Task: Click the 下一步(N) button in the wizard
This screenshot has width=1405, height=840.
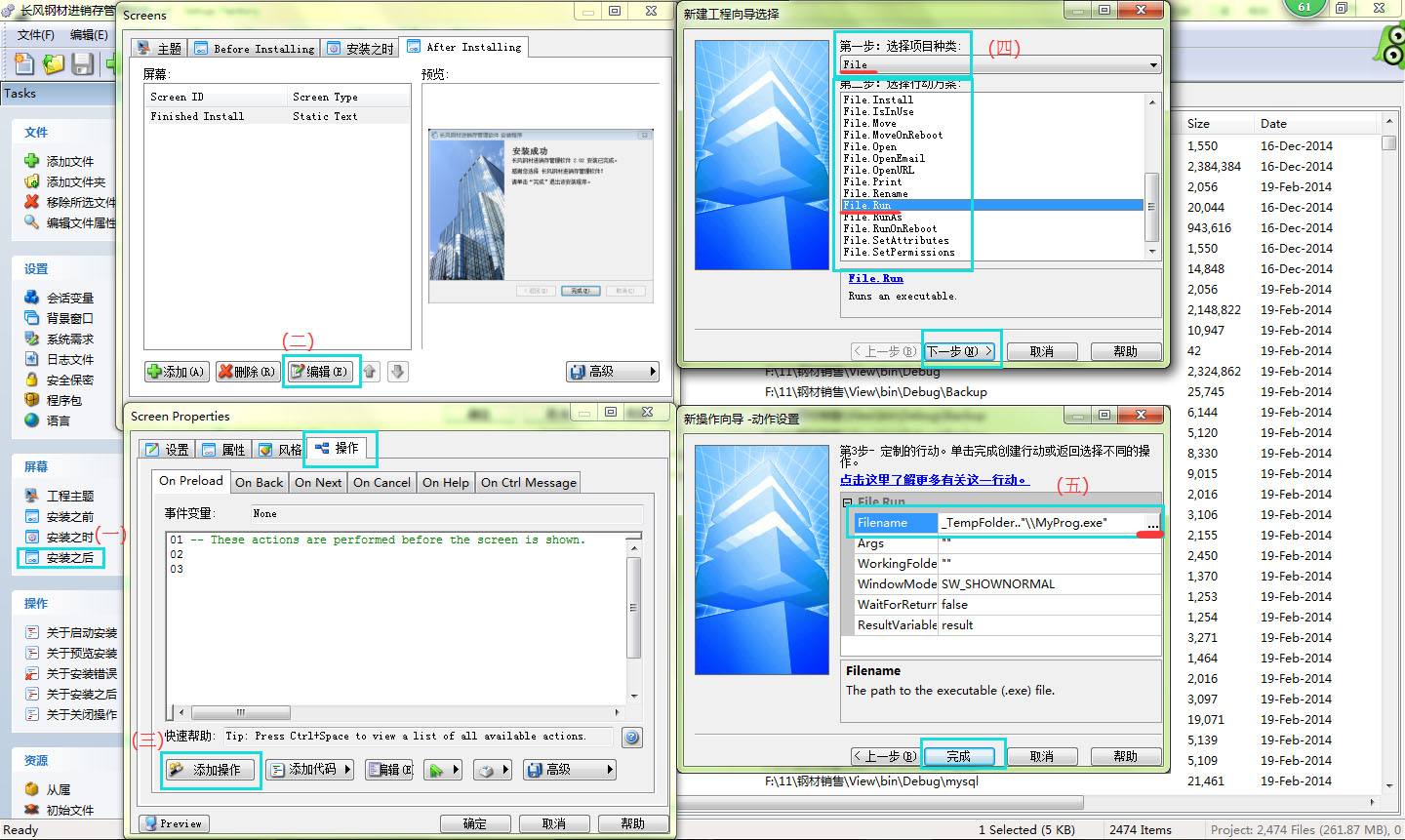Action: coord(960,350)
